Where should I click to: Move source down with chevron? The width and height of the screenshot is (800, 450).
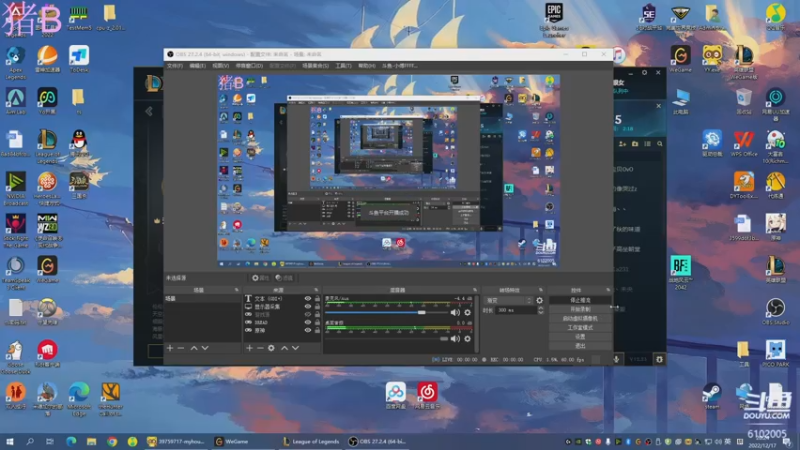click(295, 348)
